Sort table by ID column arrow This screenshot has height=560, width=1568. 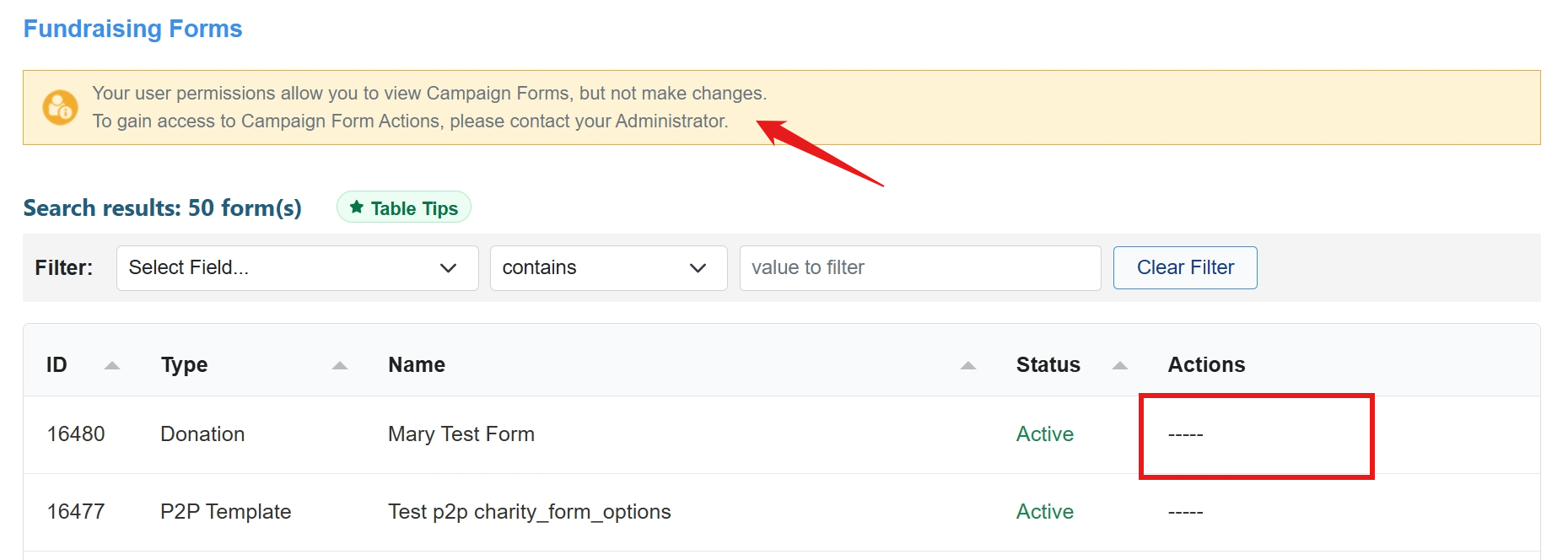(x=111, y=365)
